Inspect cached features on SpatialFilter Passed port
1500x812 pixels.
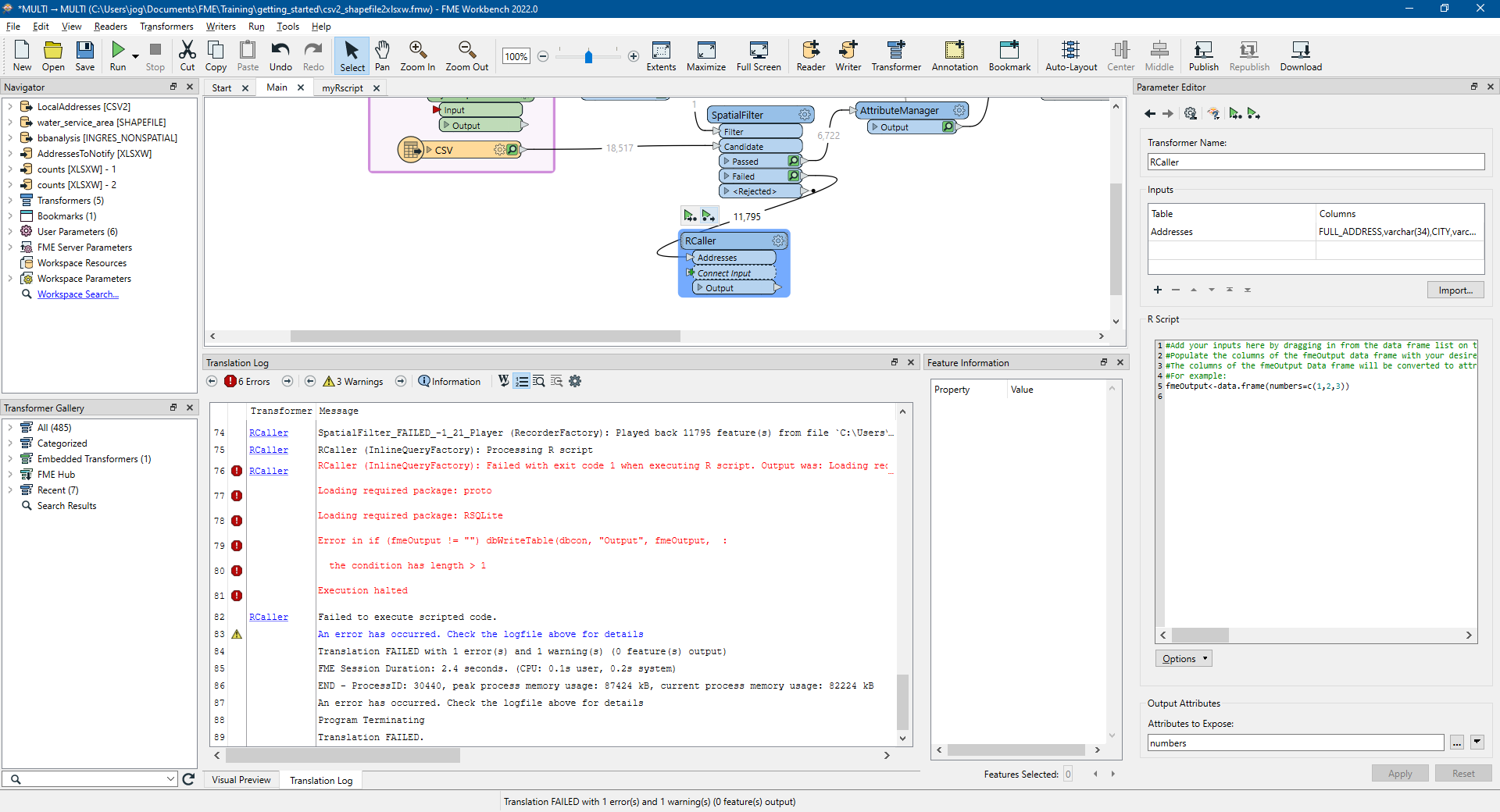coord(794,161)
